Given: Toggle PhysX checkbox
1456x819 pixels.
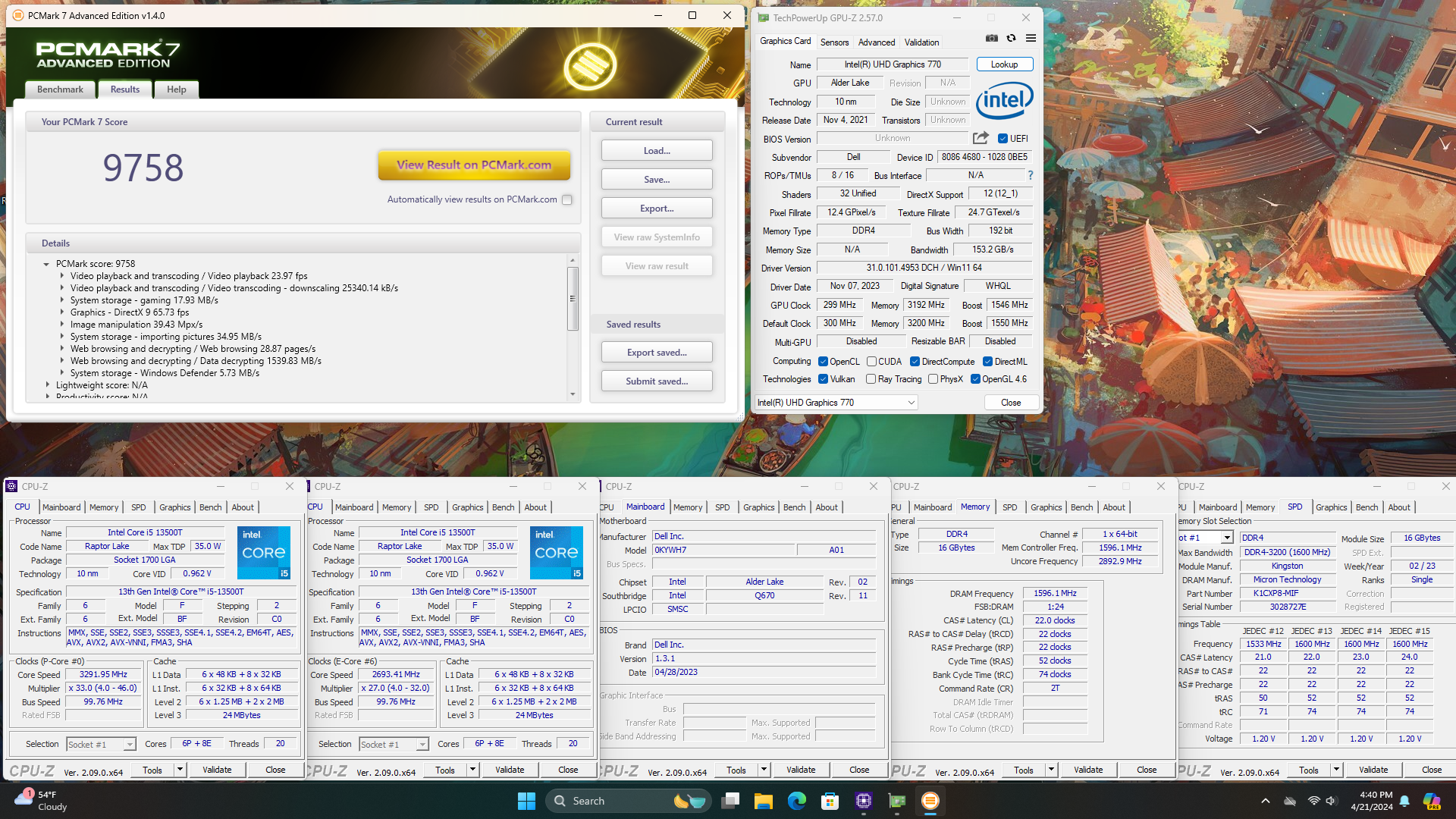Looking at the screenshot, I should tap(933, 379).
